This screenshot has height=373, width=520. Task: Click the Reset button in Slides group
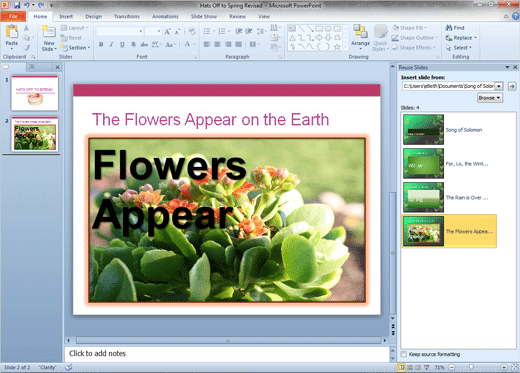pyautogui.click(x=71, y=38)
